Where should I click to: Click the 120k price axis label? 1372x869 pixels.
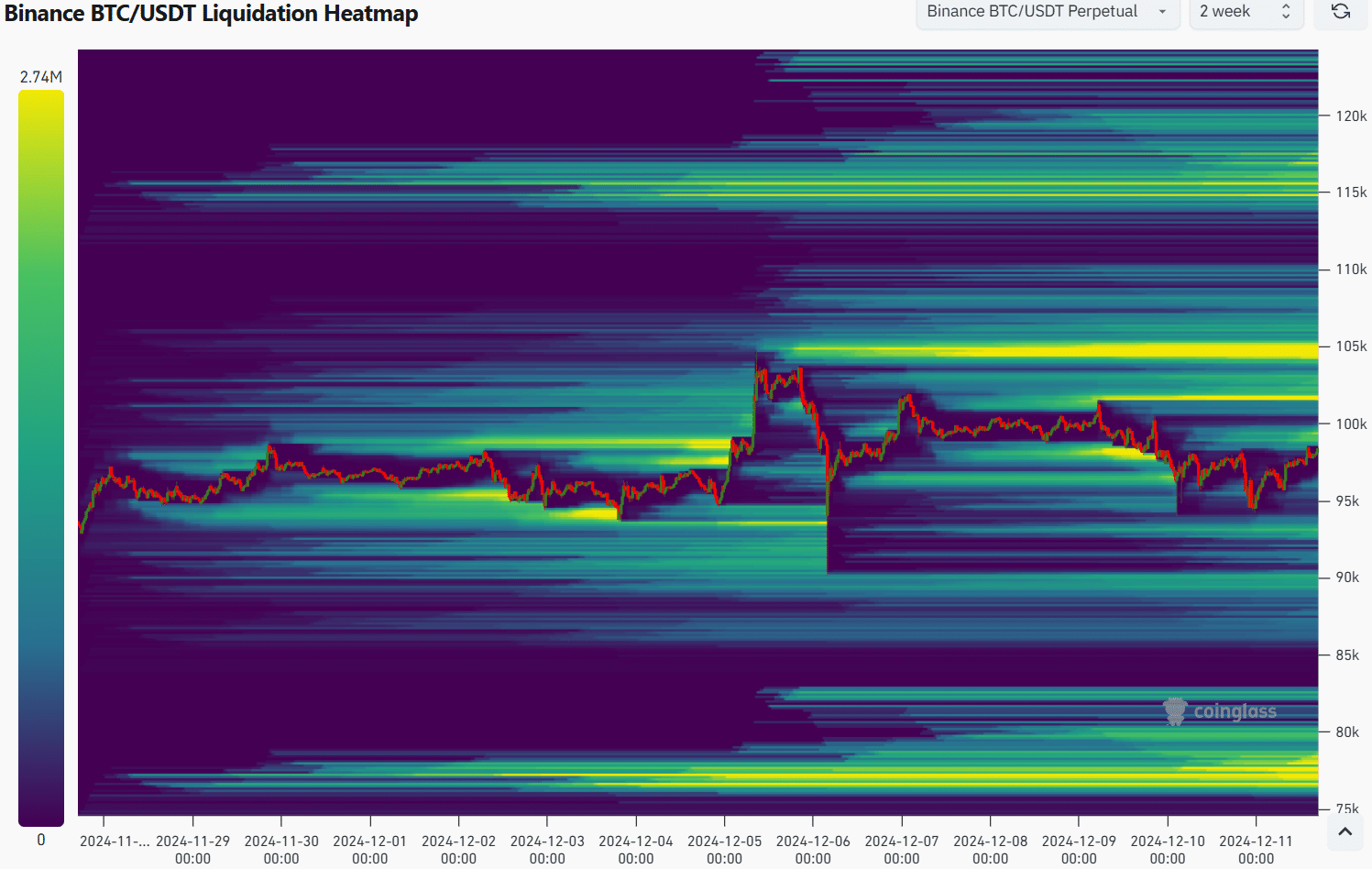[1351, 116]
